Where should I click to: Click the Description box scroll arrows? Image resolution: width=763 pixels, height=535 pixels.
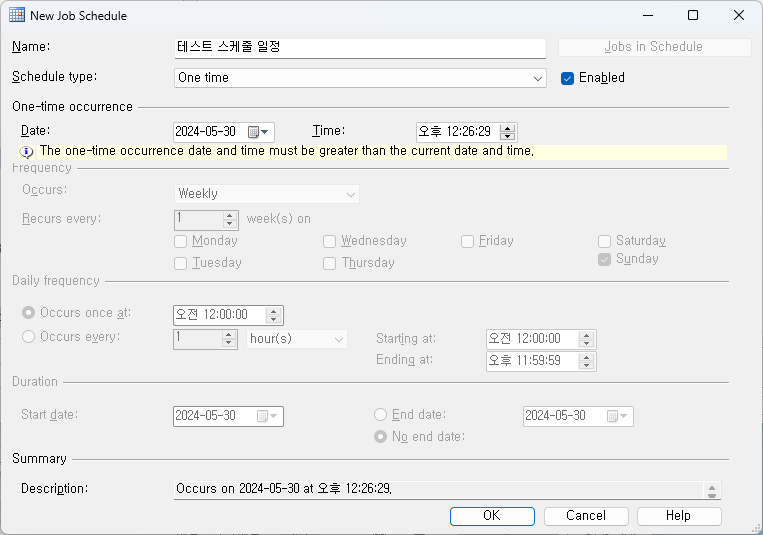712,491
